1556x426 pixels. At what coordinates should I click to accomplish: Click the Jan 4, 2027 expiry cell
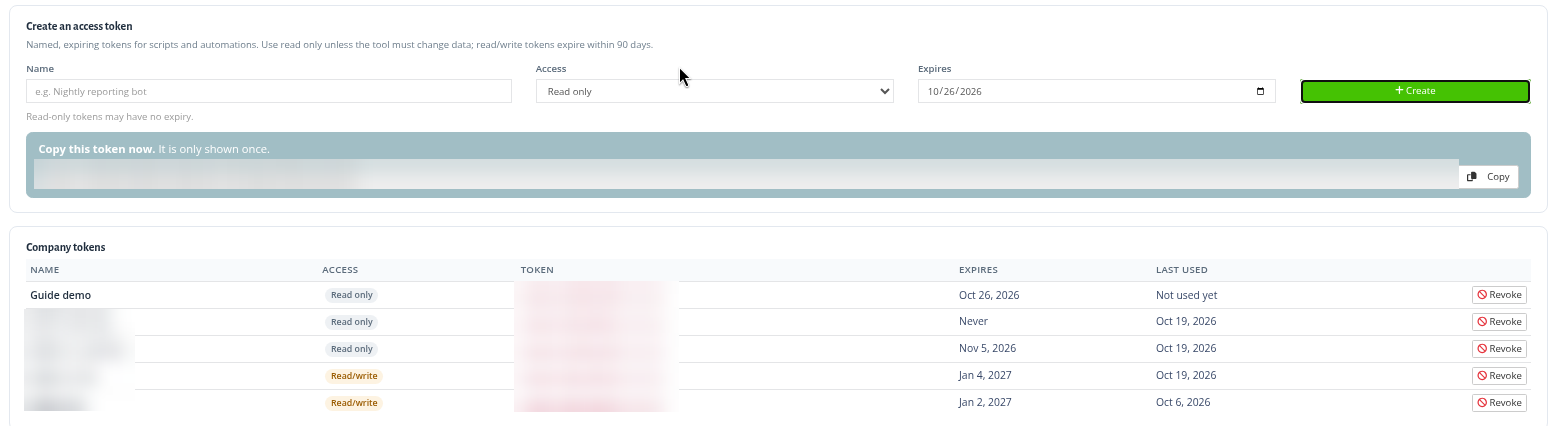985,376
